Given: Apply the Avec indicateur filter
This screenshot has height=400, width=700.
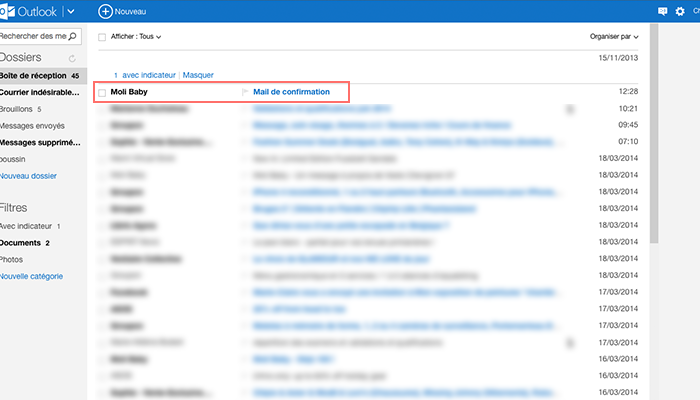Looking at the screenshot, I should 30,226.
